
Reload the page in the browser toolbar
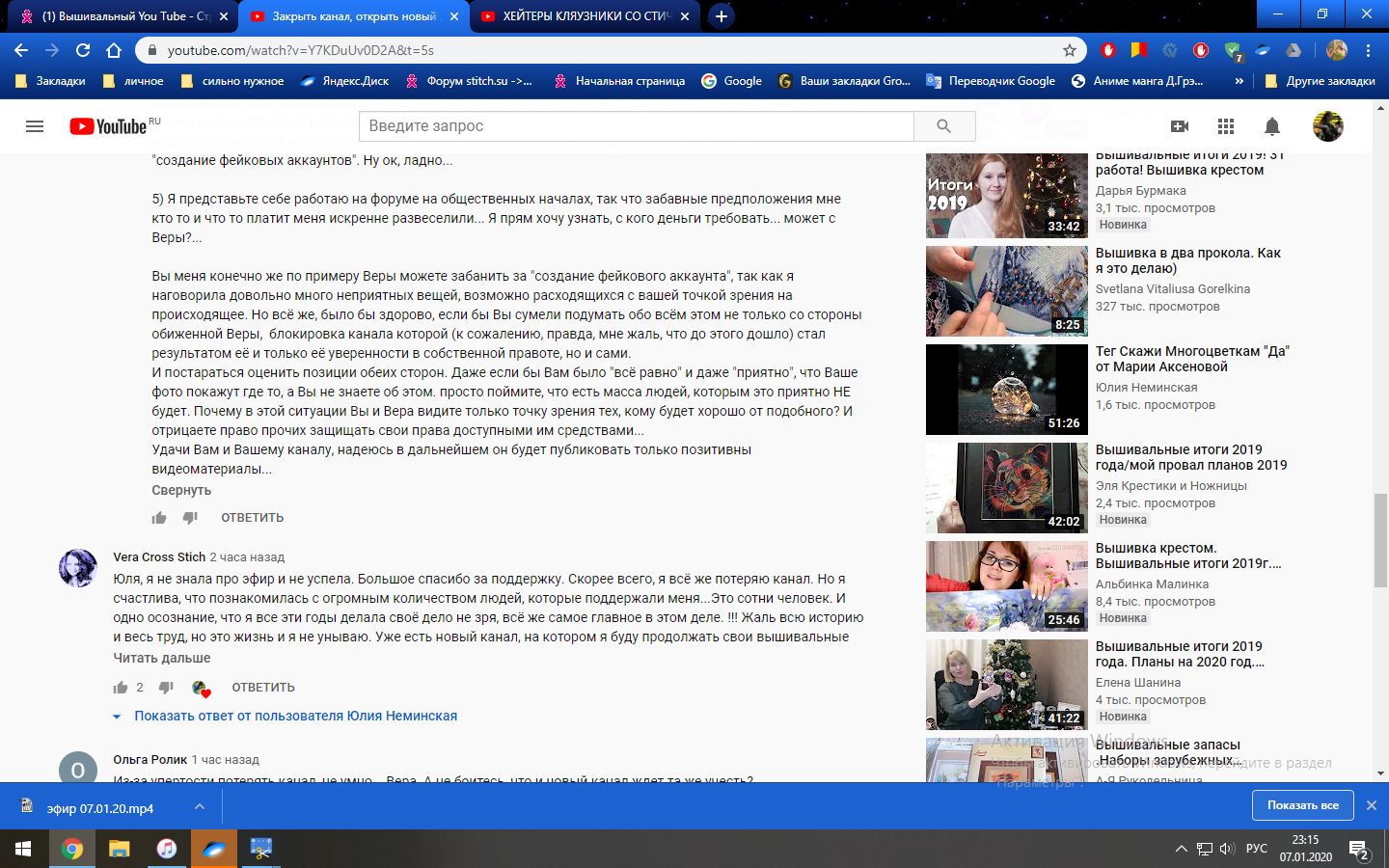(83, 50)
